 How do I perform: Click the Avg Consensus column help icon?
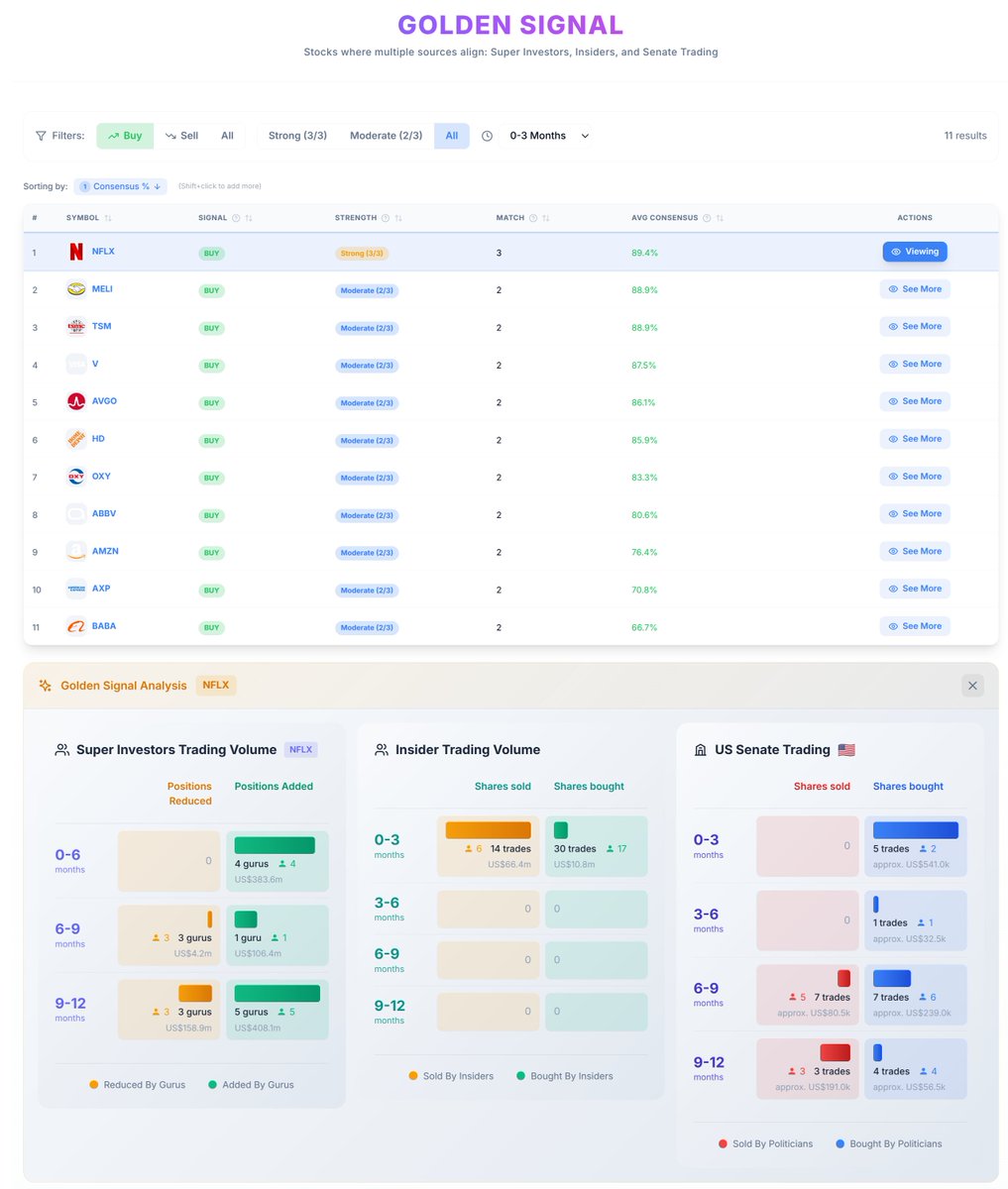point(707,218)
